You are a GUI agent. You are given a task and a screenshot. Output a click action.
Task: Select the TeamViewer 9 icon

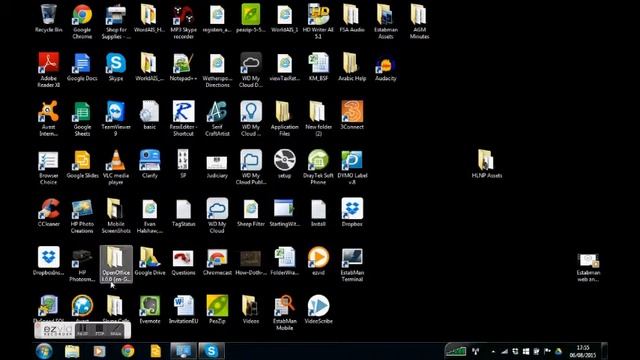point(116,118)
